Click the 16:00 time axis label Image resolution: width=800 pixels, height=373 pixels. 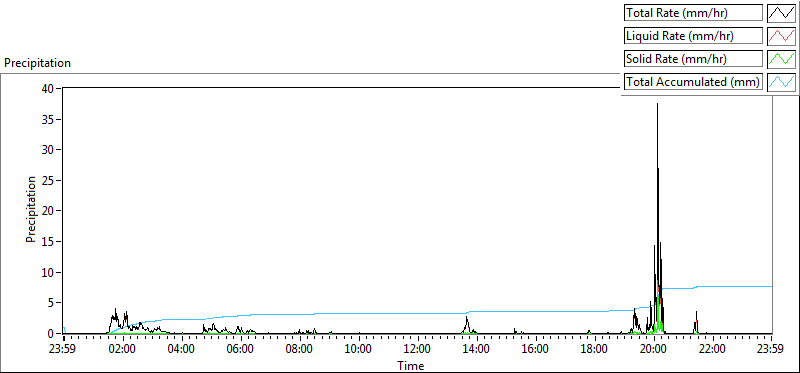(x=536, y=350)
